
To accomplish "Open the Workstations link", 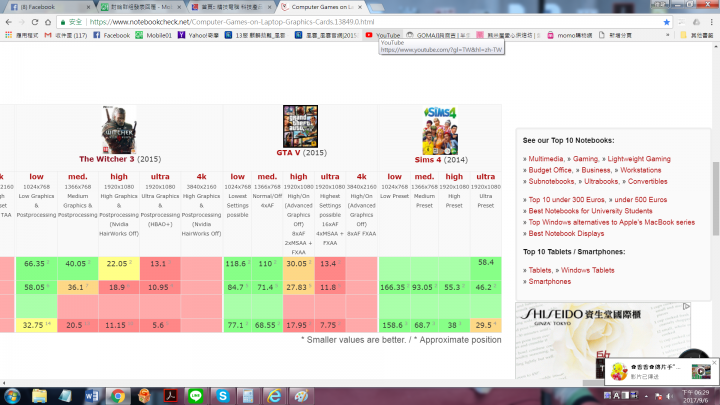I will (x=641, y=170).
